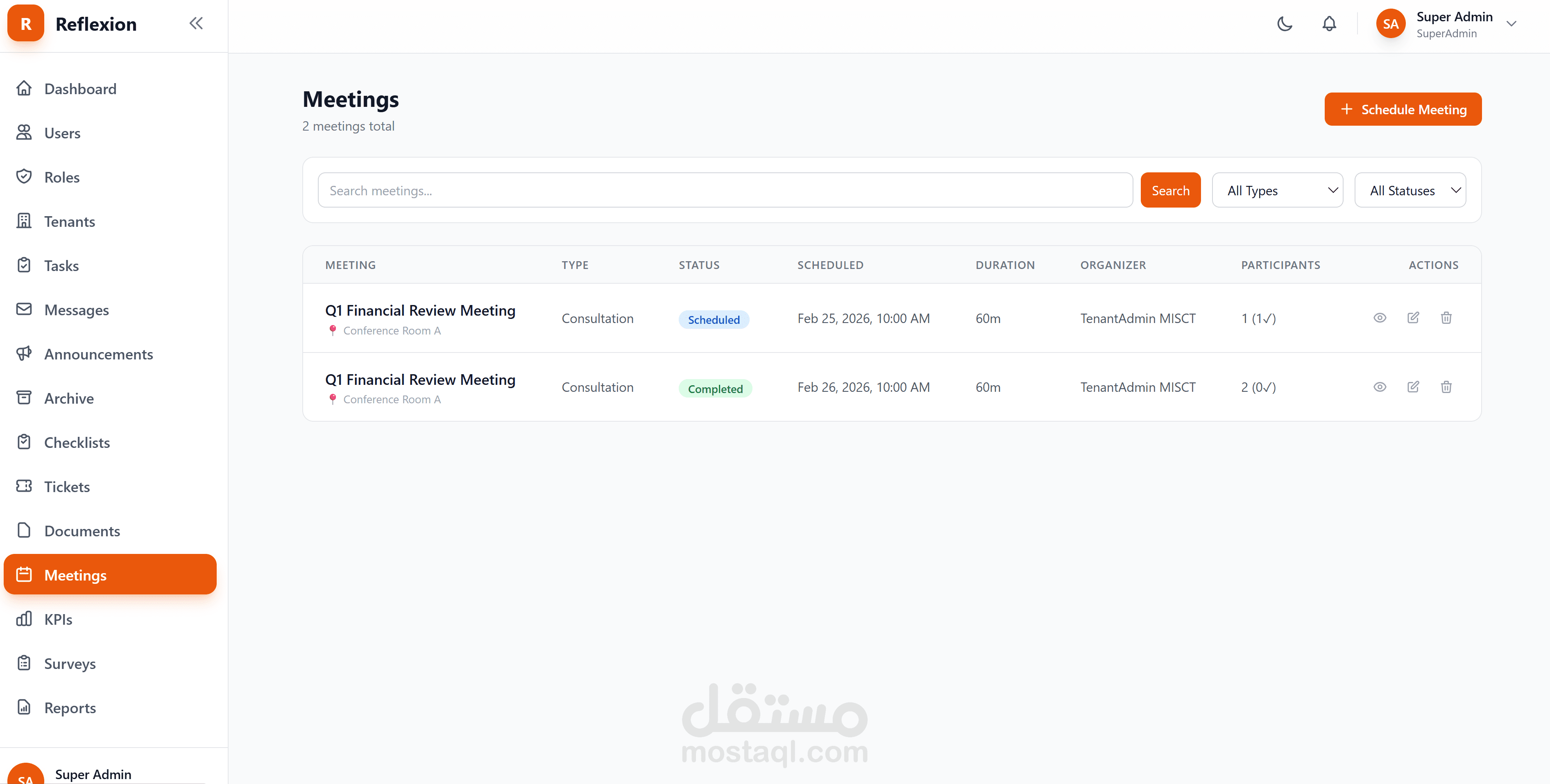Delete the Completed meeting with the trash icon
The height and width of the screenshot is (784, 1550).
click(x=1446, y=386)
